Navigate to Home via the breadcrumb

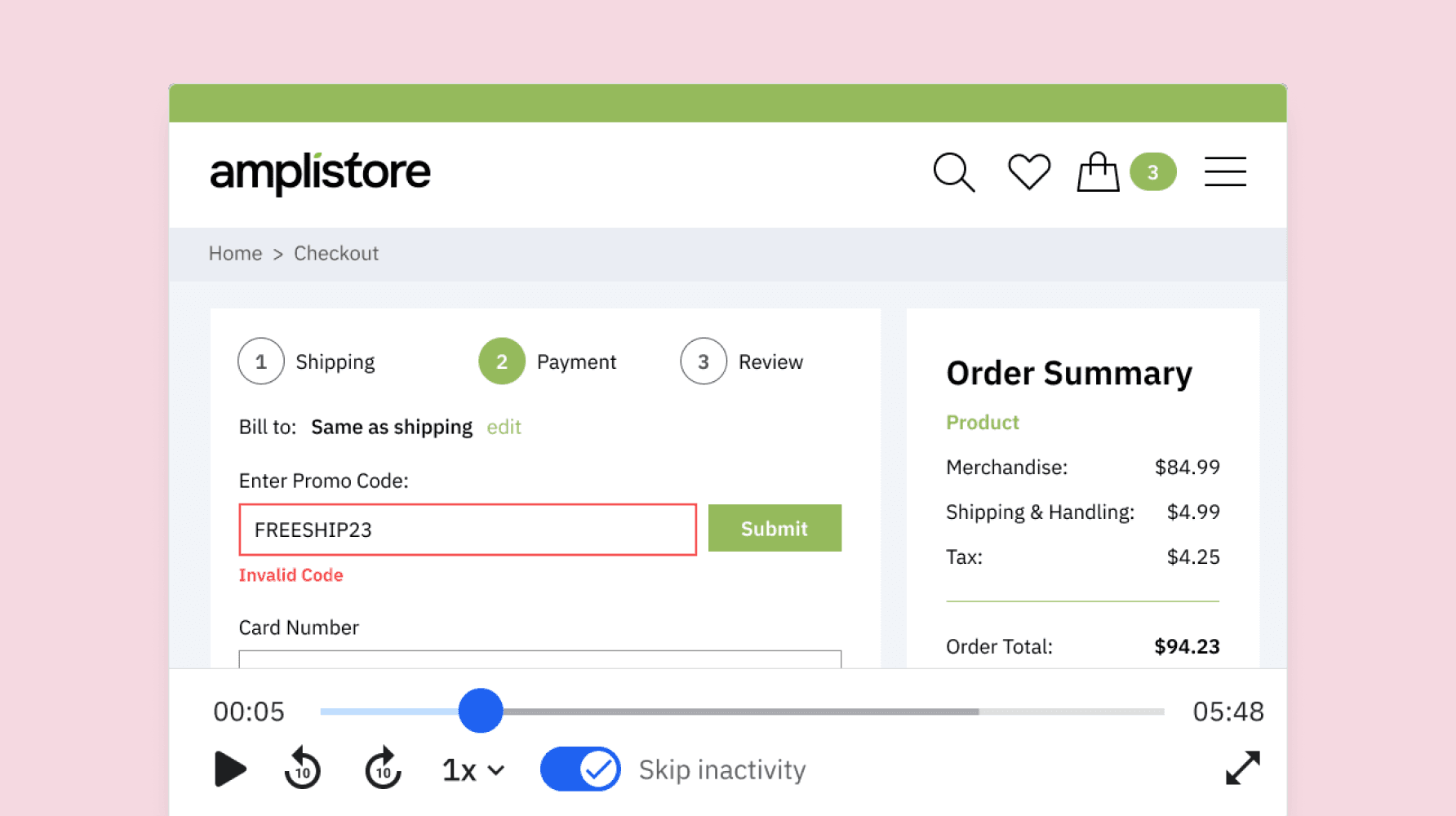point(235,253)
